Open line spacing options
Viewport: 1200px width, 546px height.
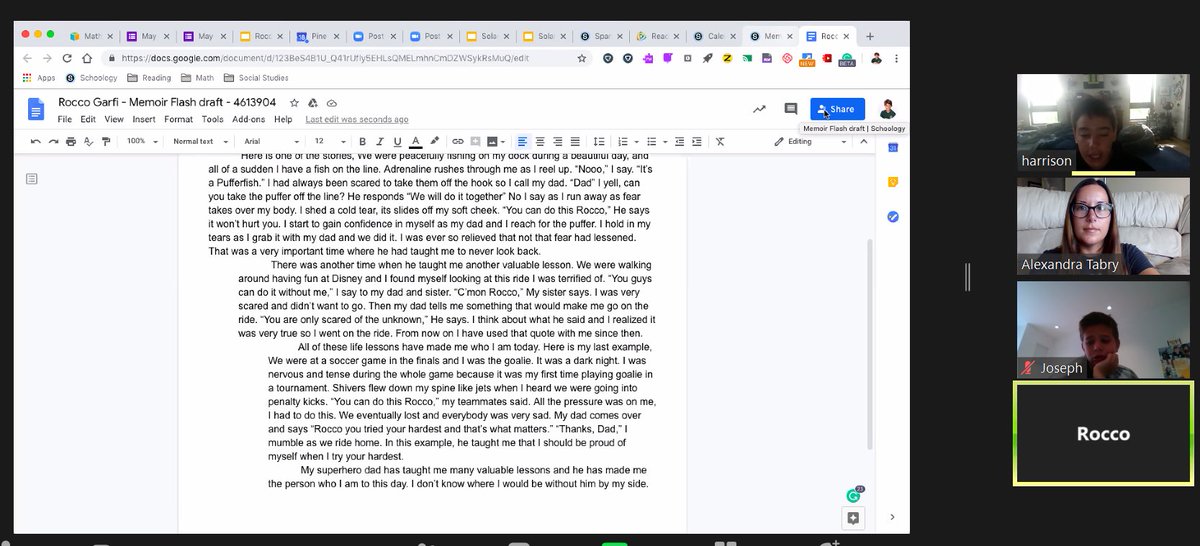click(x=599, y=142)
